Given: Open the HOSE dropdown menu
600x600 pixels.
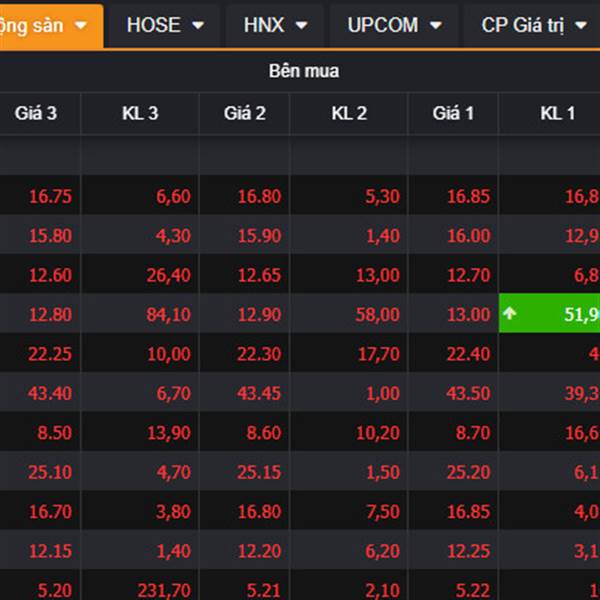Looking at the screenshot, I should pos(165,25).
